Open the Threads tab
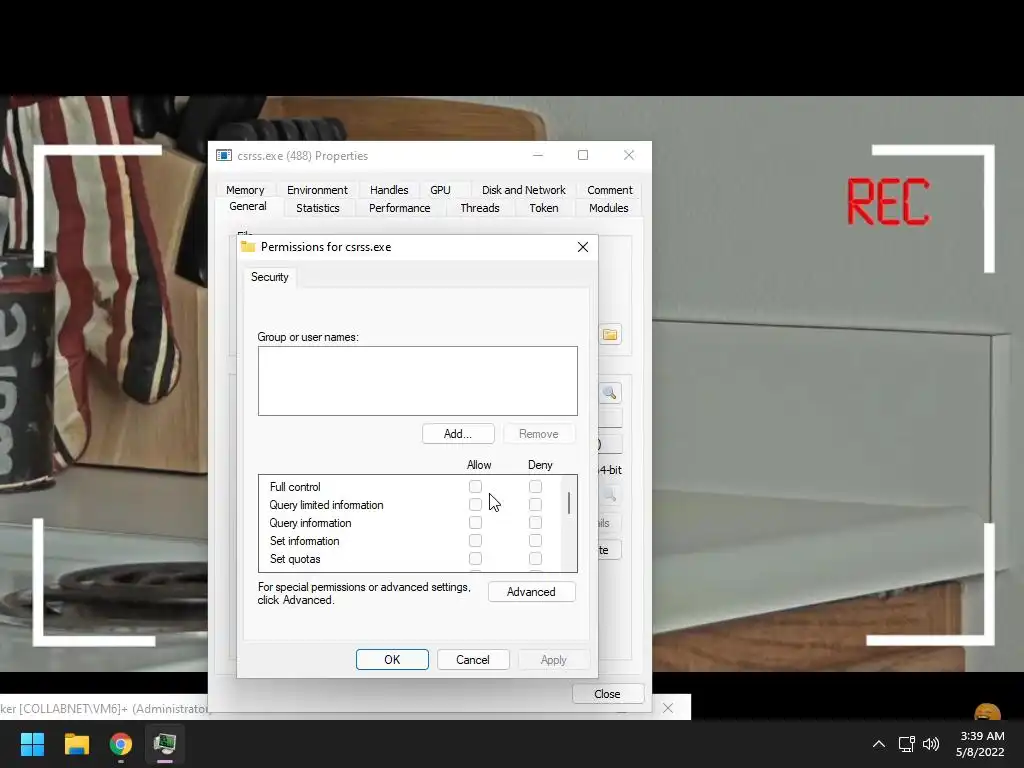The image size is (1024, 768). [480, 208]
